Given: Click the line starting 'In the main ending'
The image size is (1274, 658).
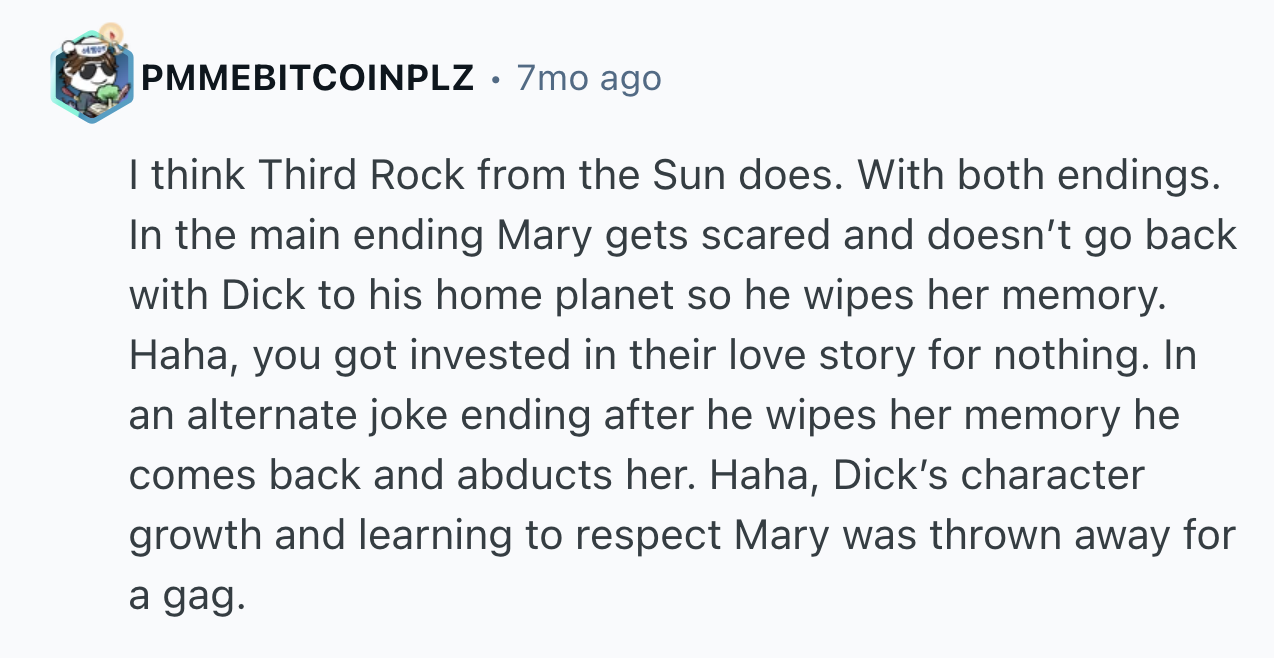Looking at the screenshot, I should [x=683, y=236].
